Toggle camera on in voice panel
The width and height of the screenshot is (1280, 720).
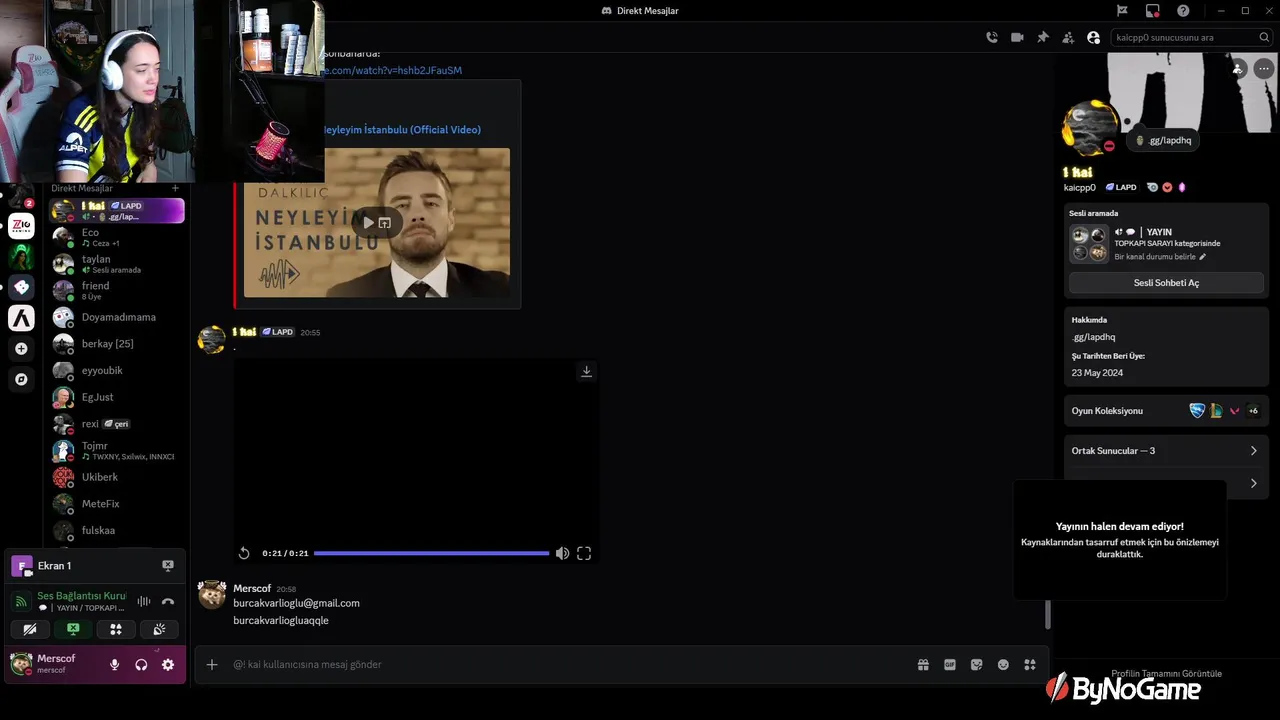[30, 629]
